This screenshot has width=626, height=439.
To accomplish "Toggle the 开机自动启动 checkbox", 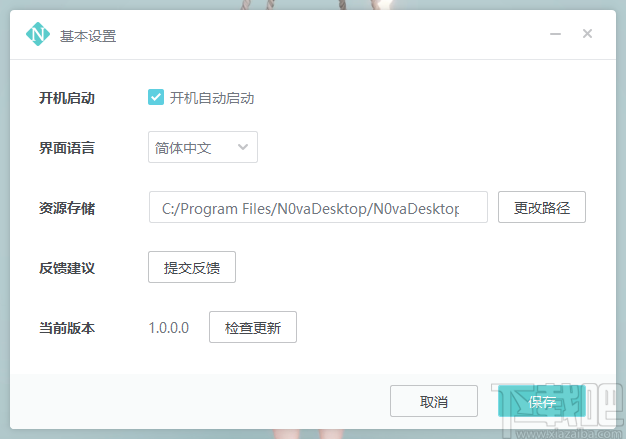I will click(156, 97).
